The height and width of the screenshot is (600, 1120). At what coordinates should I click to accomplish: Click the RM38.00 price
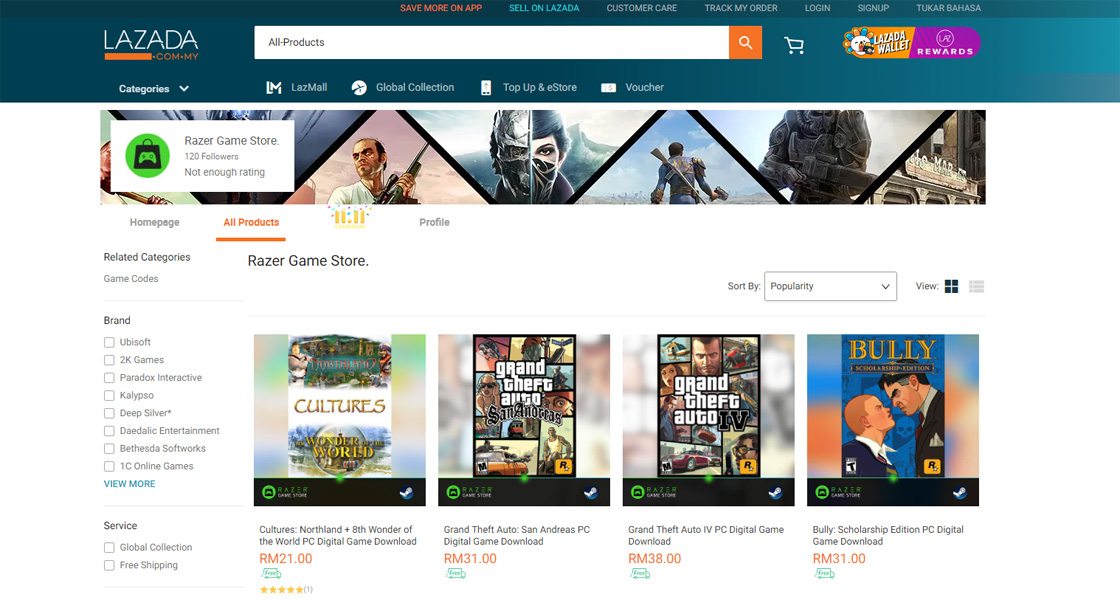click(x=655, y=559)
